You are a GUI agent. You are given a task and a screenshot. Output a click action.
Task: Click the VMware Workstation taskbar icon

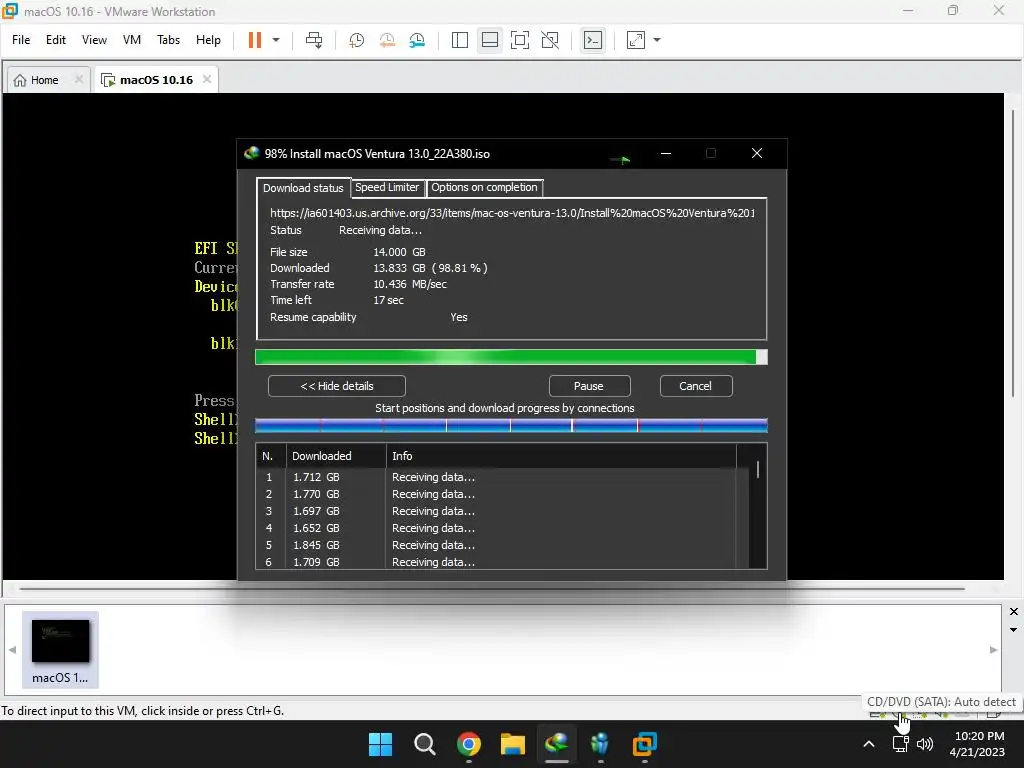click(645, 744)
